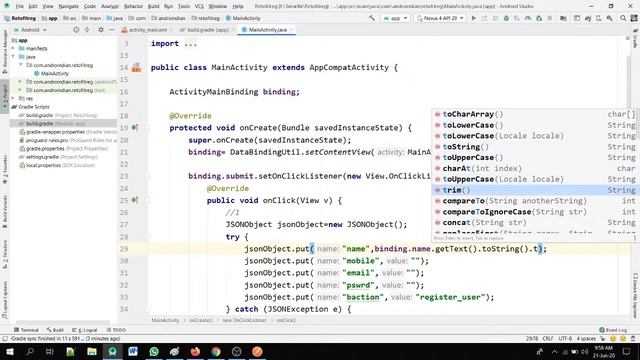Click Windows Start button
Viewport: 640px width, 360px height.
(x=9, y=351)
